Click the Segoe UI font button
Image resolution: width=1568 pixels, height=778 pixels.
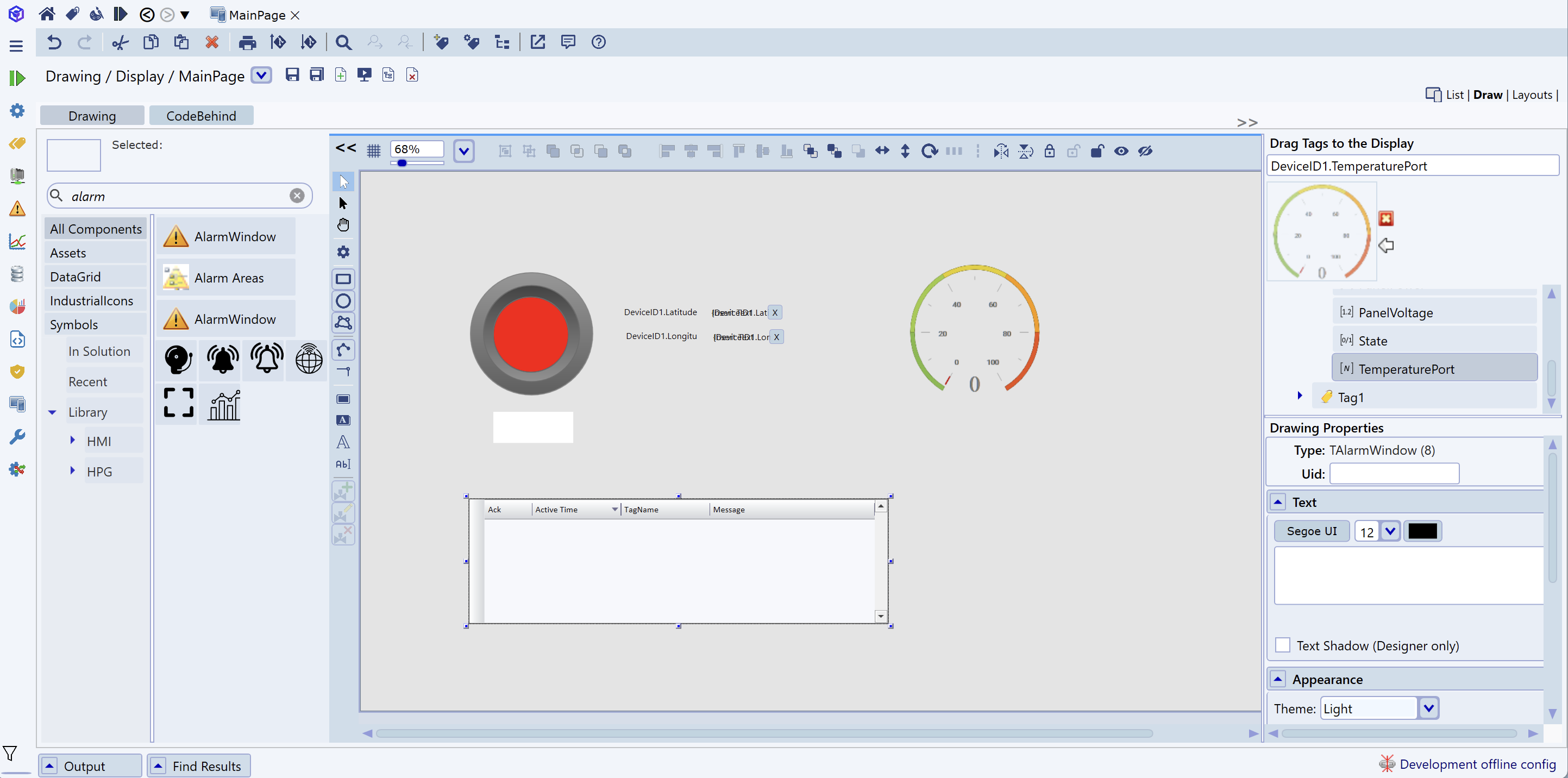(x=1312, y=531)
